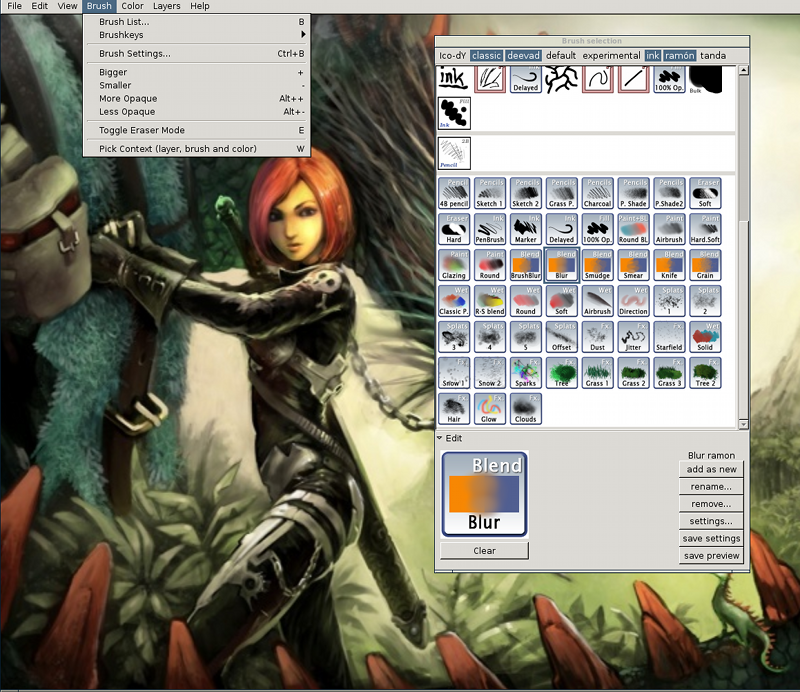Select the Marker ink brush
This screenshot has height=692, width=800.
pos(526,229)
